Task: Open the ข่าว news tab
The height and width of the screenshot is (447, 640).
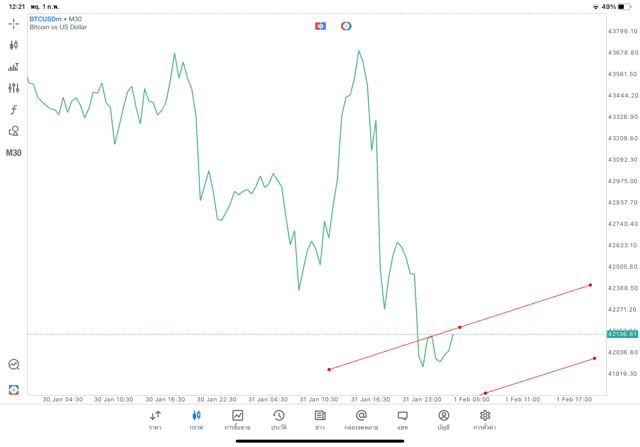Action: click(x=320, y=419)
